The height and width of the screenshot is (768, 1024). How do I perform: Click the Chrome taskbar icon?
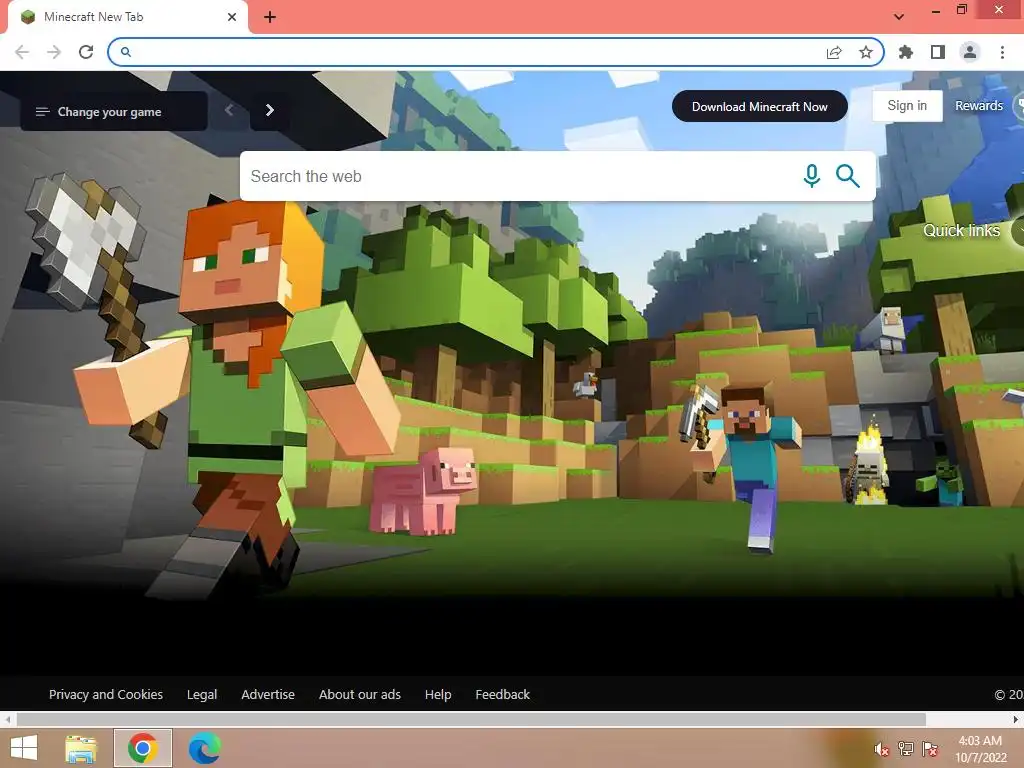(x=142, y=748)
